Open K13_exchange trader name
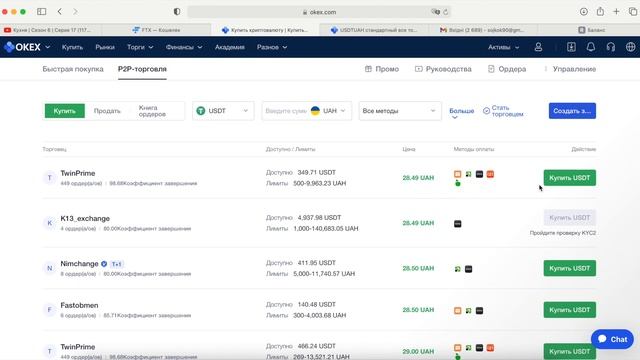This screenshot has width=640, height=360. point(85,219)
